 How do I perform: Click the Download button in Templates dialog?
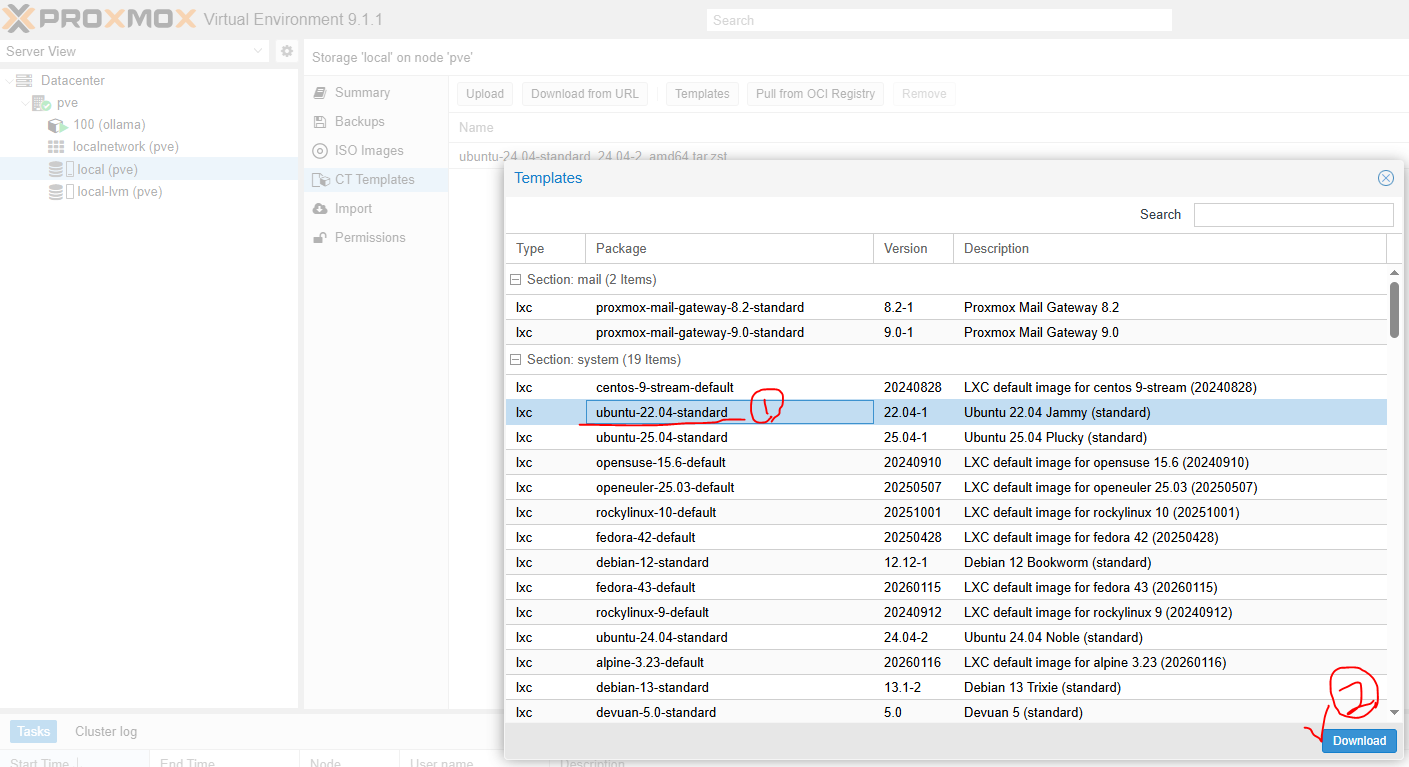point(1359,740)
